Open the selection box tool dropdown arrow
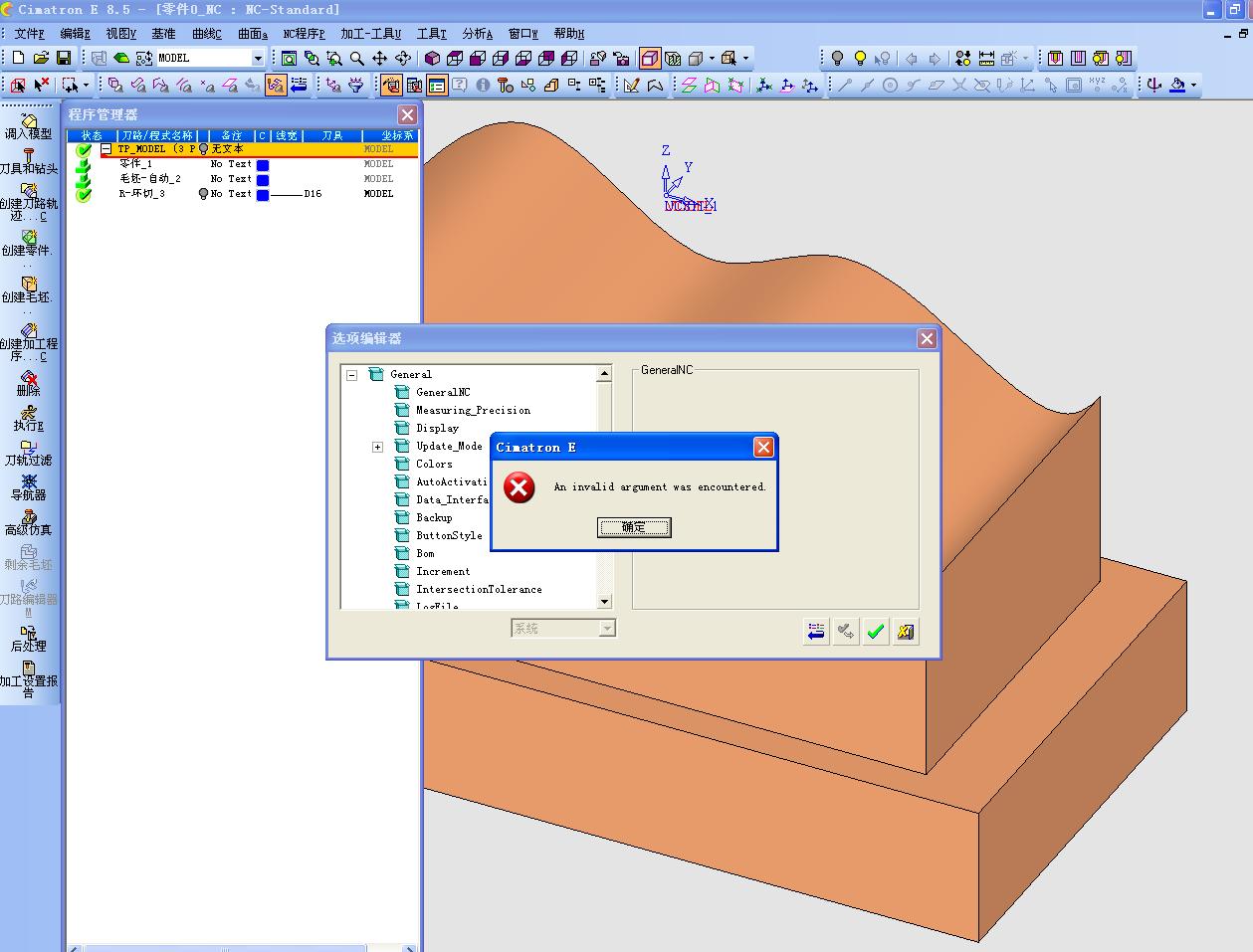This screenshot has width=1253, height=952. point(87,86)
